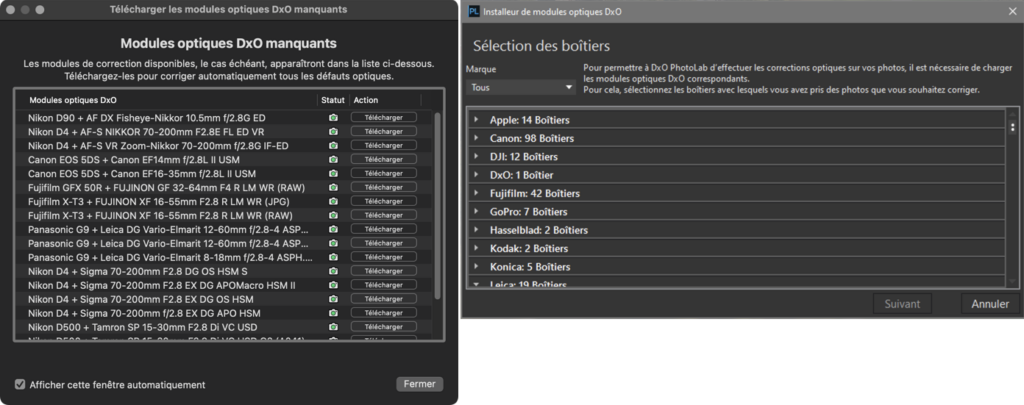Select 'GoPro: 7 Boîtiers' label
The image size is (1024, 405).
point(528,212)
